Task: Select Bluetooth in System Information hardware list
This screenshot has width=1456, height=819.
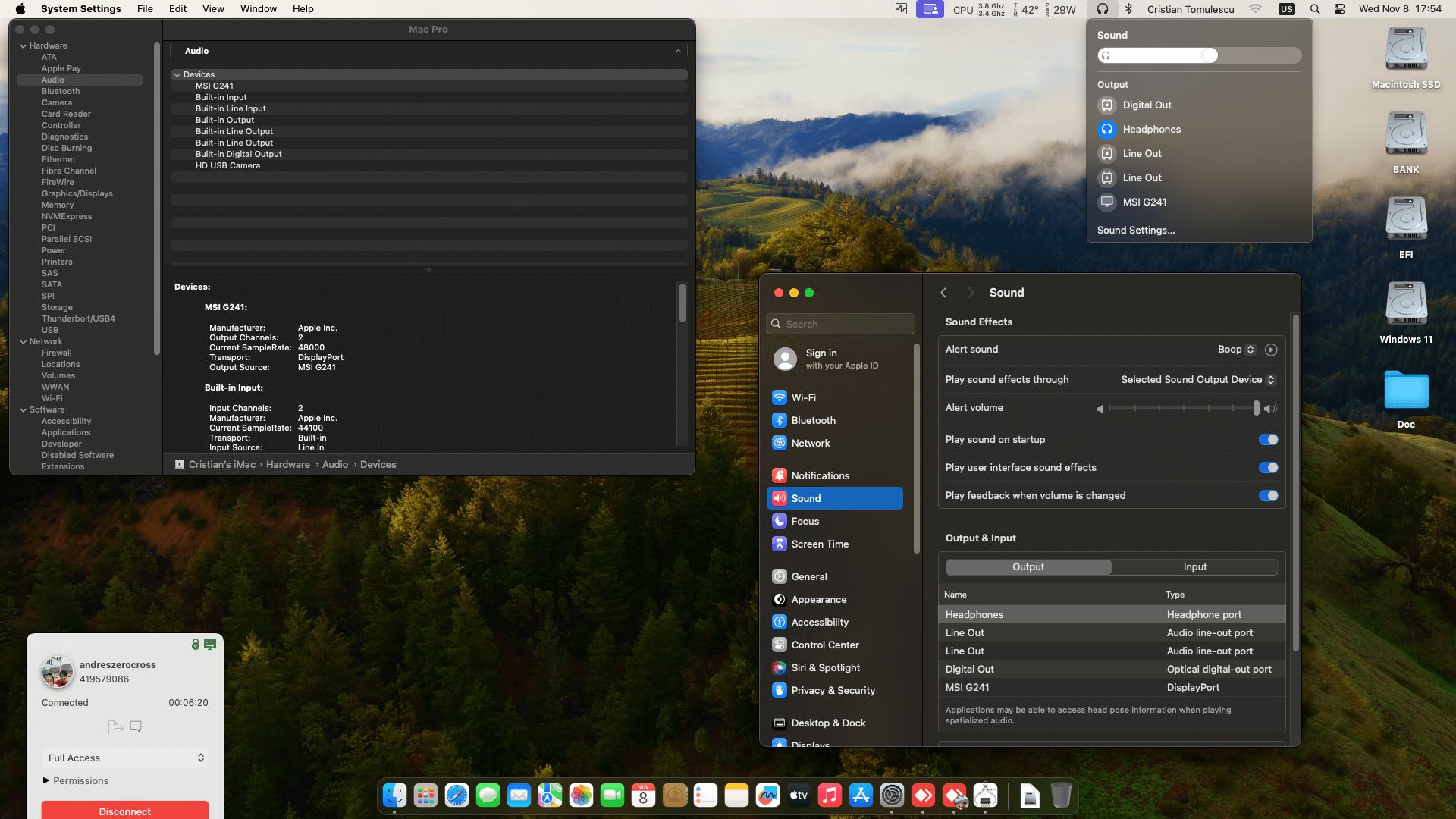Action: pos(61,92)
